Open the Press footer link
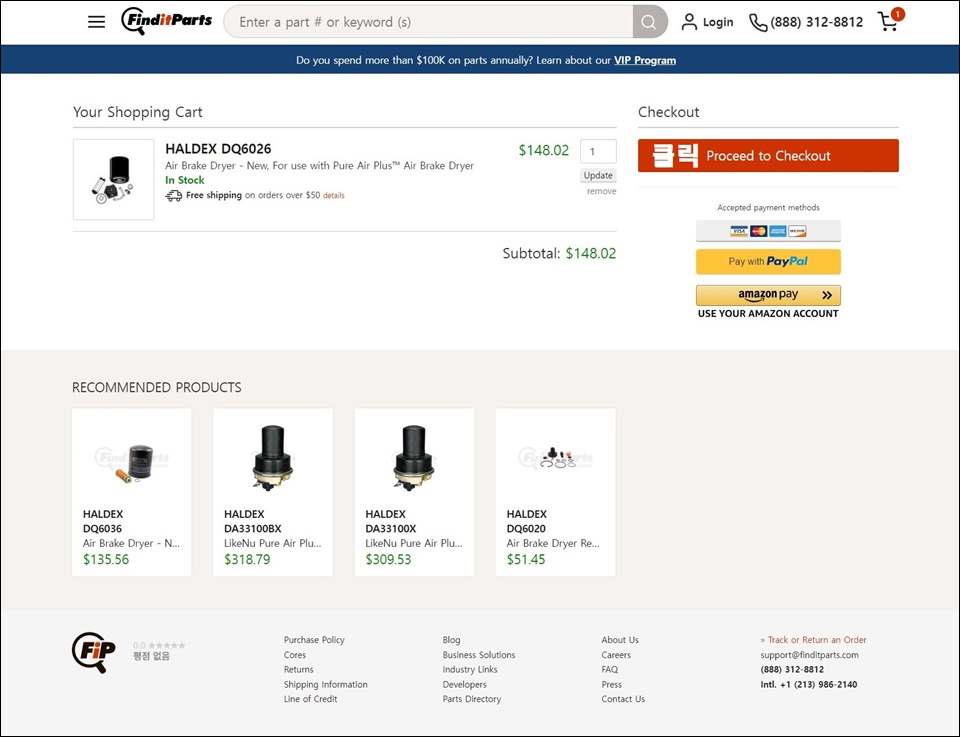The image size is (960, 737). [x=612, y=684]
